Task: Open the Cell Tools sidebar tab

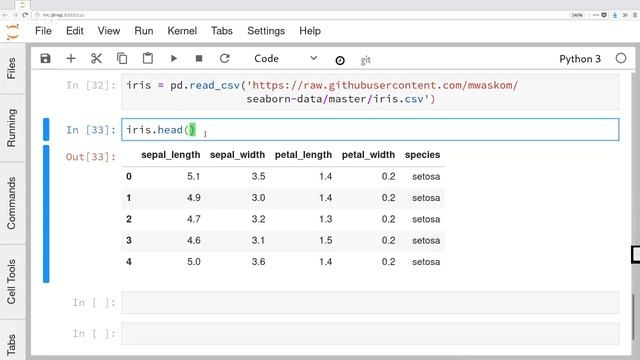Action: click(x=12, y=282)
